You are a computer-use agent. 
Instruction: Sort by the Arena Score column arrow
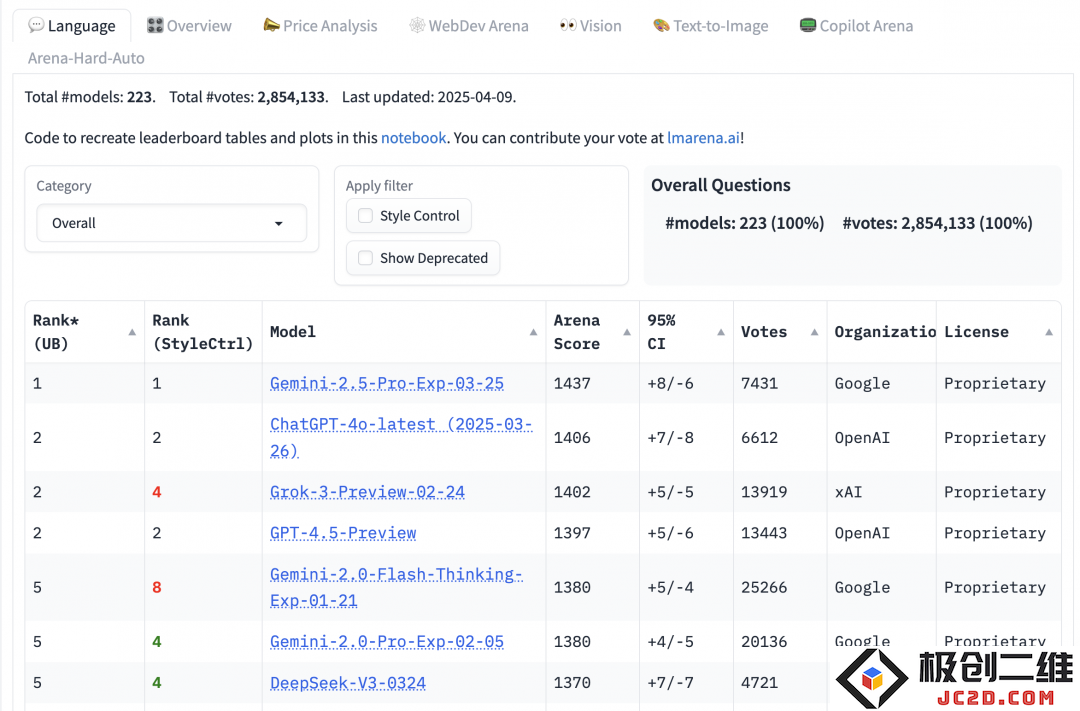627,332
